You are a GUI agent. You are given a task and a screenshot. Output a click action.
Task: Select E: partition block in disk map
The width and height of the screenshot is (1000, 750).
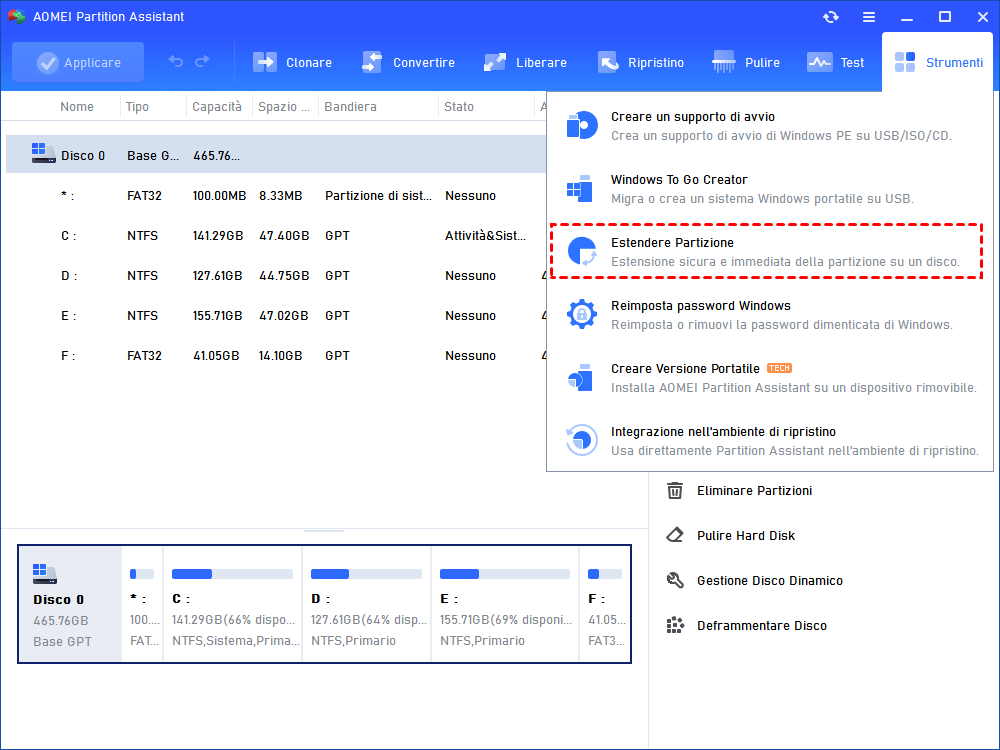[505, 604]
